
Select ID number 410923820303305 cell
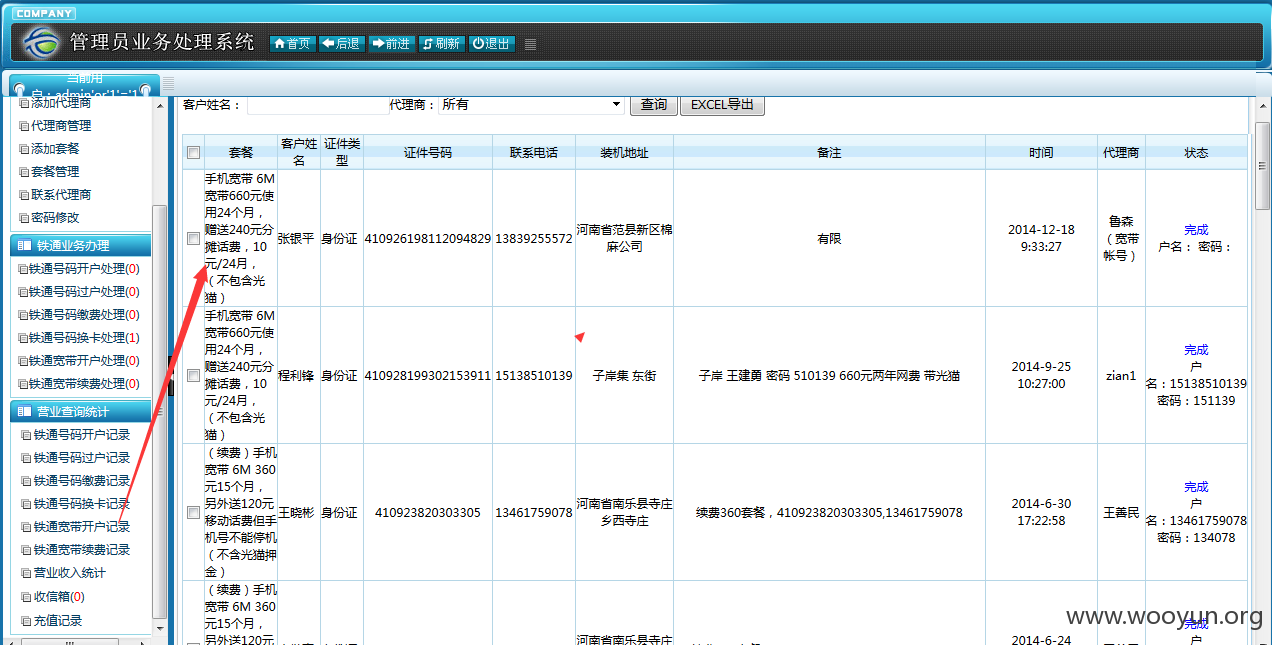click(428, 513)
